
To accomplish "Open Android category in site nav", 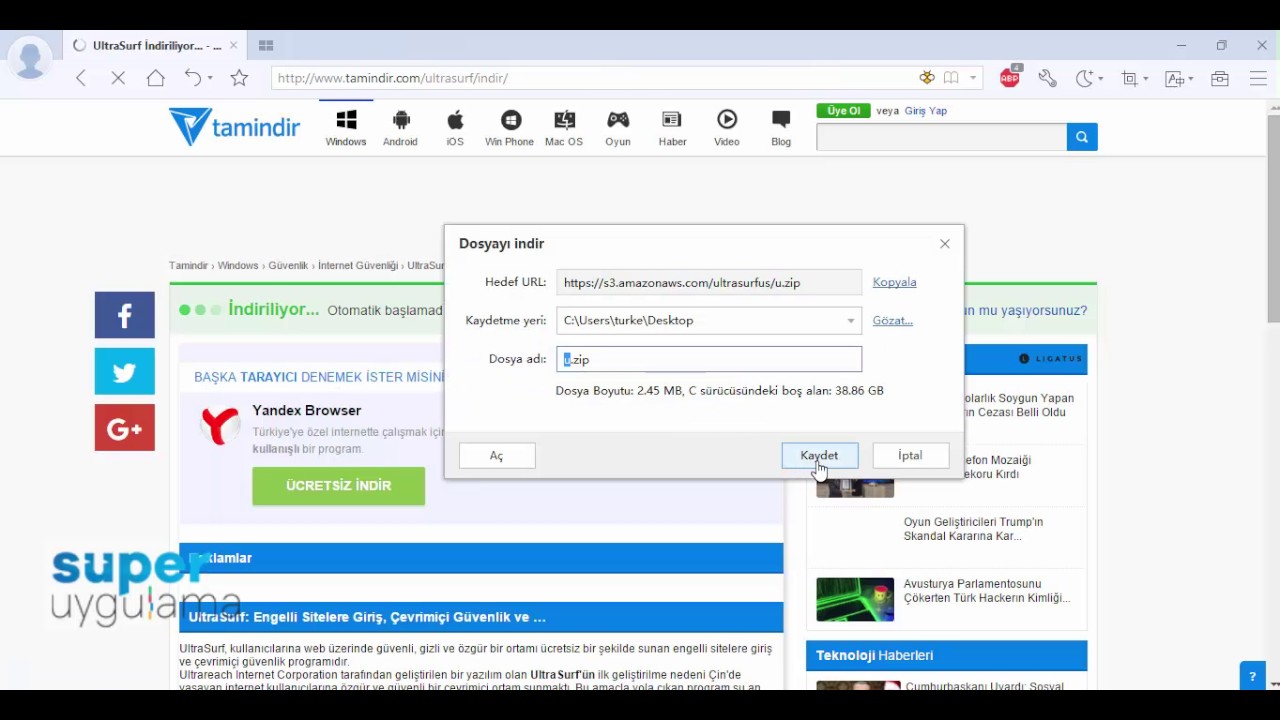I will coord(400,128).
